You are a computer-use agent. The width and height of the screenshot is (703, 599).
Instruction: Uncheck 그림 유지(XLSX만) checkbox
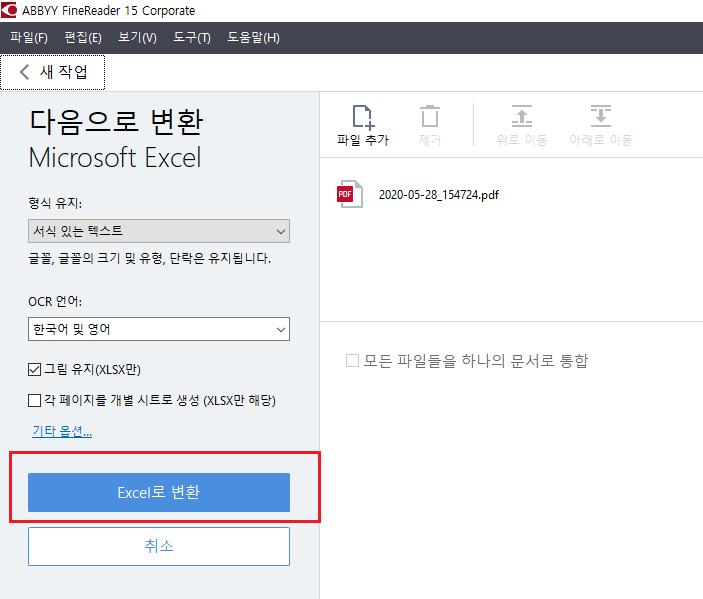35,369
